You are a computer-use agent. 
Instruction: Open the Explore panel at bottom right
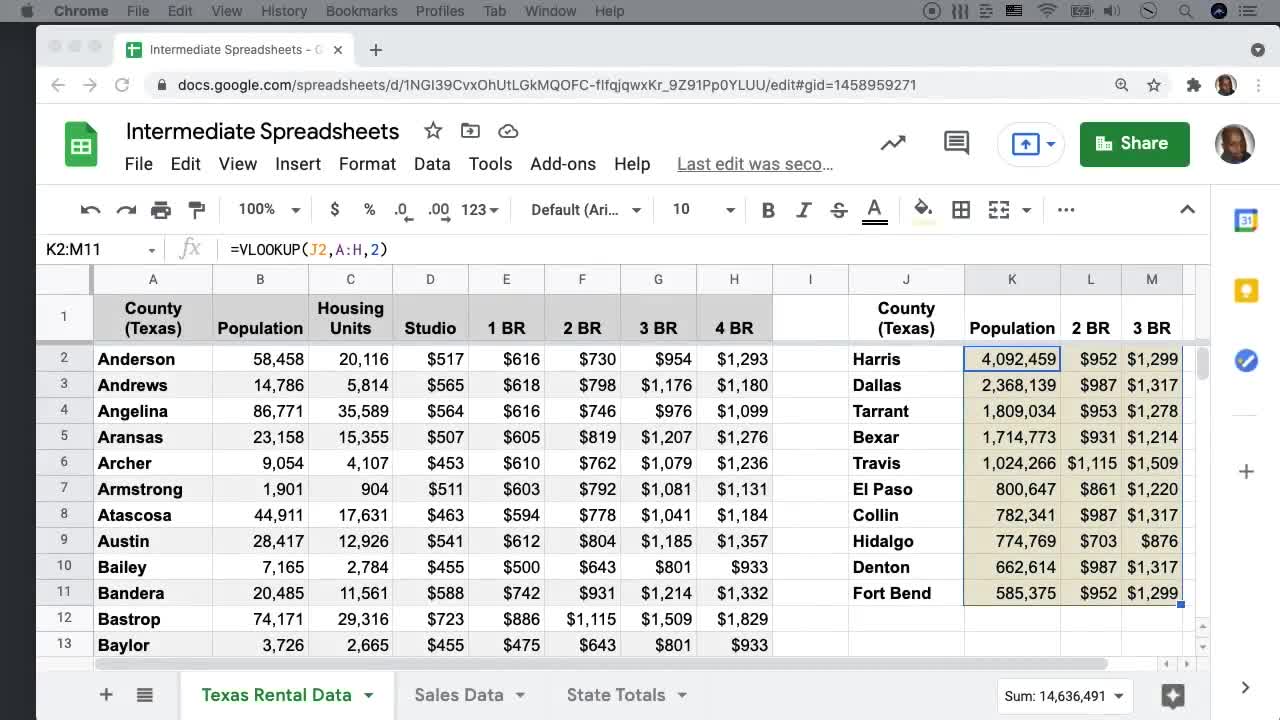pyautogui.click(x=1173, y=696)
